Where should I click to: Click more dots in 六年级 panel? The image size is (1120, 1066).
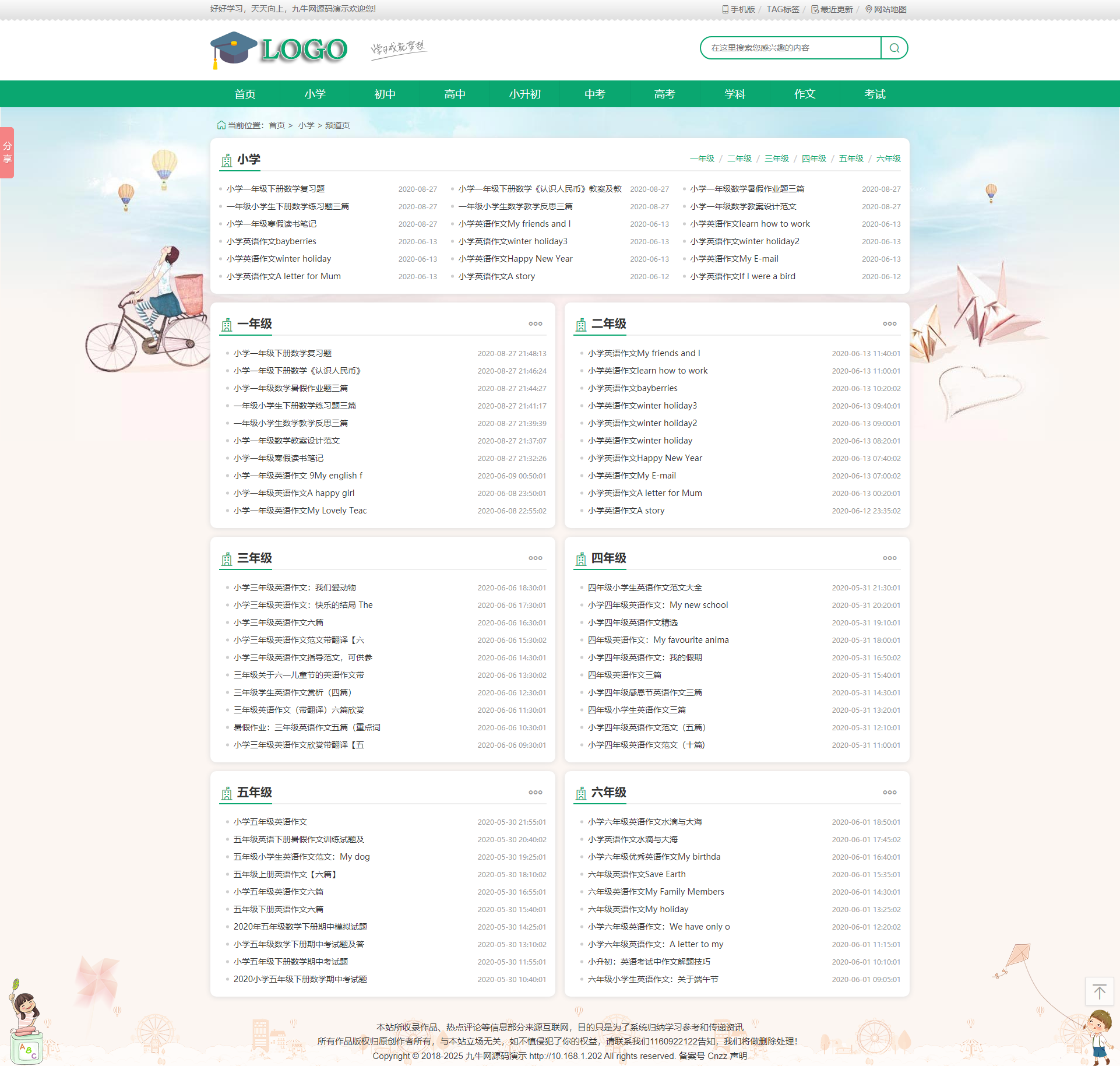(x=890, y=793)
